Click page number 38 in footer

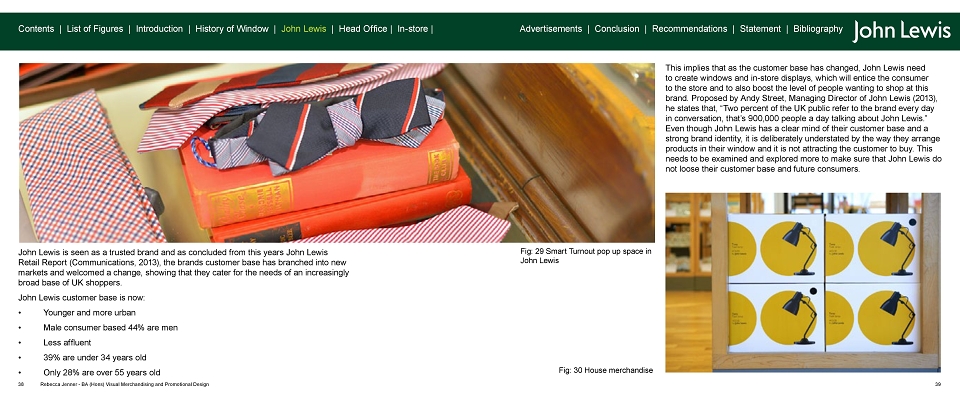click(21, 384)
